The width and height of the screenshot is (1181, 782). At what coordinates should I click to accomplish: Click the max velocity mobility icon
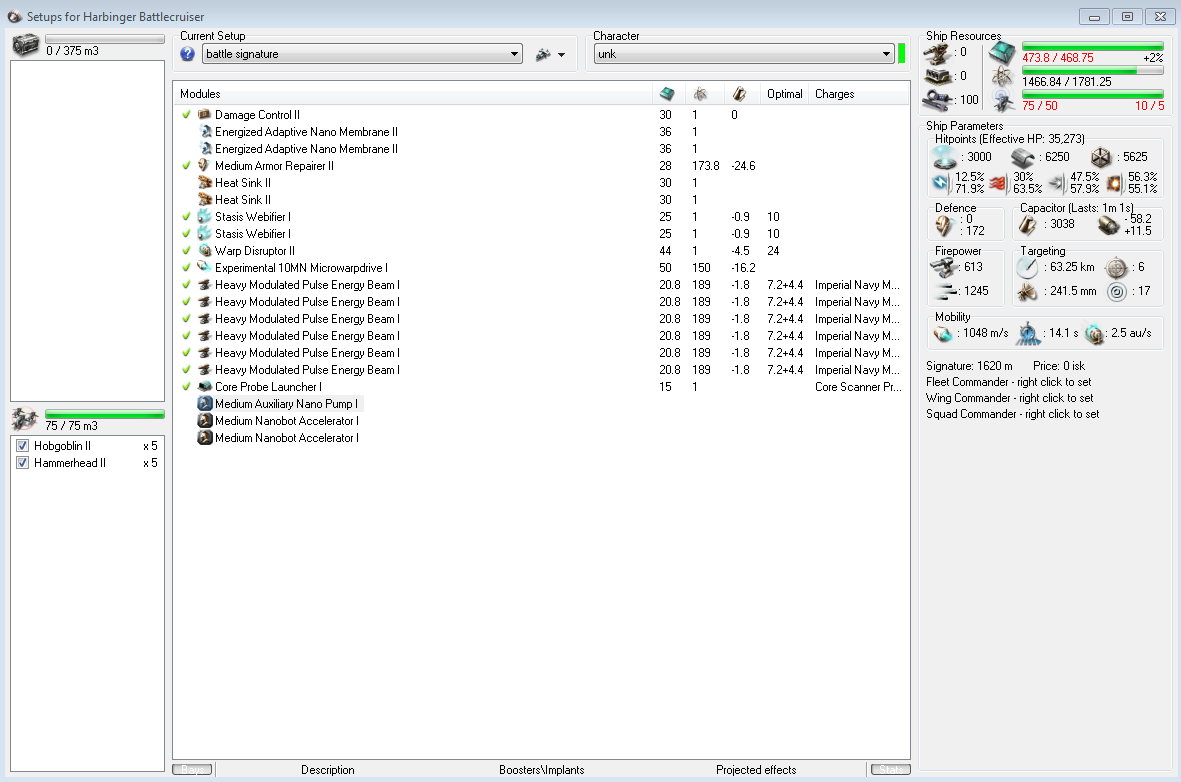[943, 333]
